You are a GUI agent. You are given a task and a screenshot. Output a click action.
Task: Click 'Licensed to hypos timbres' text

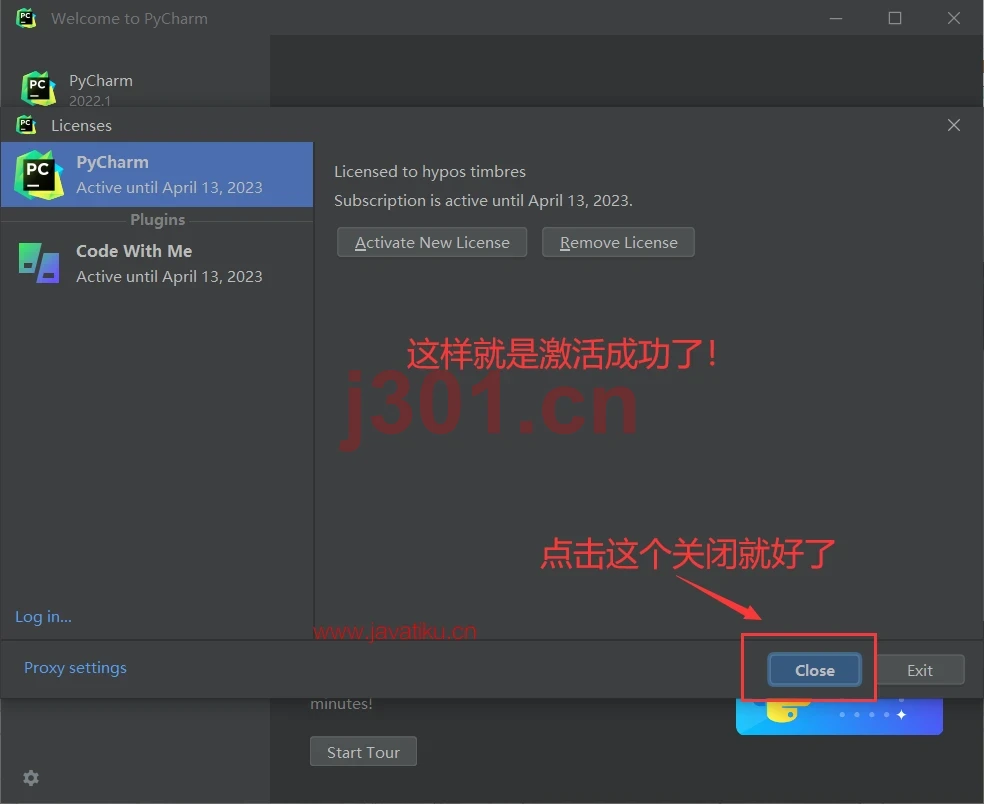[430, 171]
